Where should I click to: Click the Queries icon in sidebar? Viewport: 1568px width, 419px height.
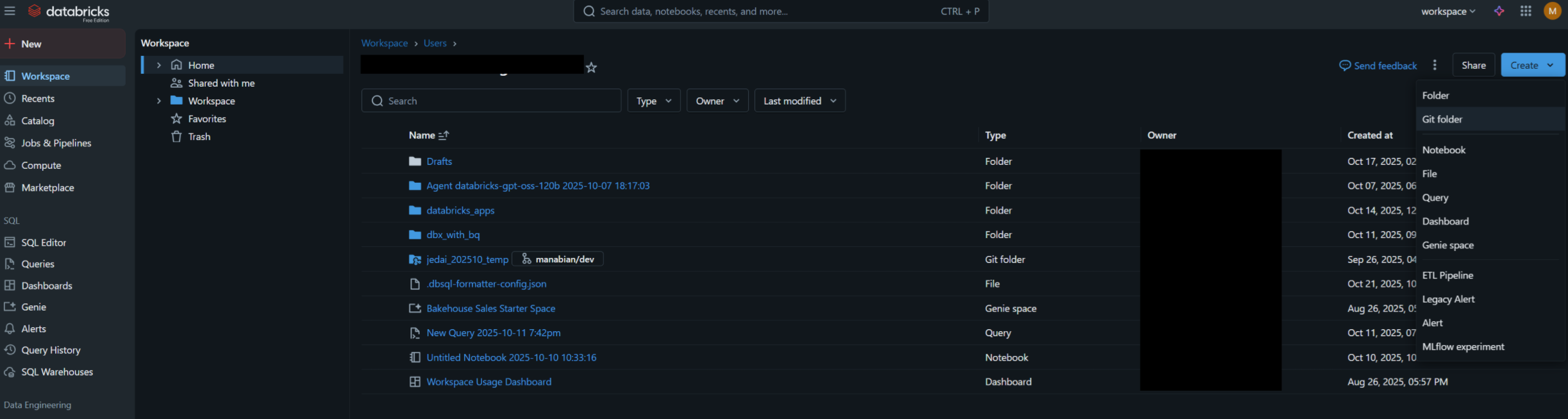pos(10,264)
